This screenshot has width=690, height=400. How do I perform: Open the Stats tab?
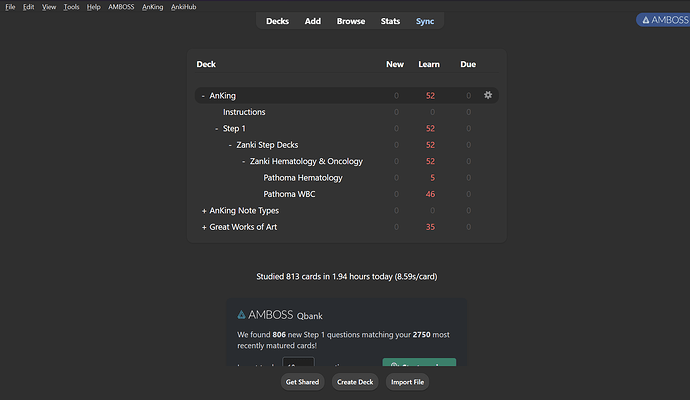click(390, 21)
